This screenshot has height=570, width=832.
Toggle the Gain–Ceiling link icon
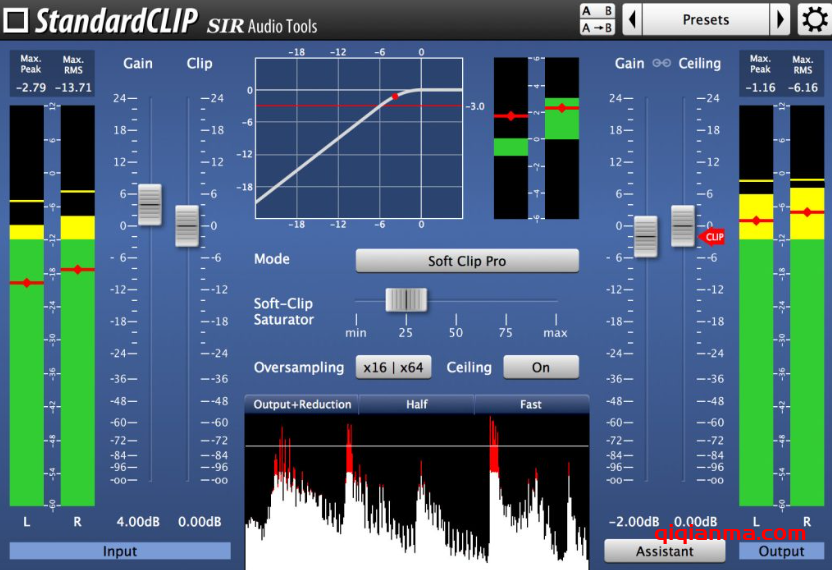(x=661, y=63)
